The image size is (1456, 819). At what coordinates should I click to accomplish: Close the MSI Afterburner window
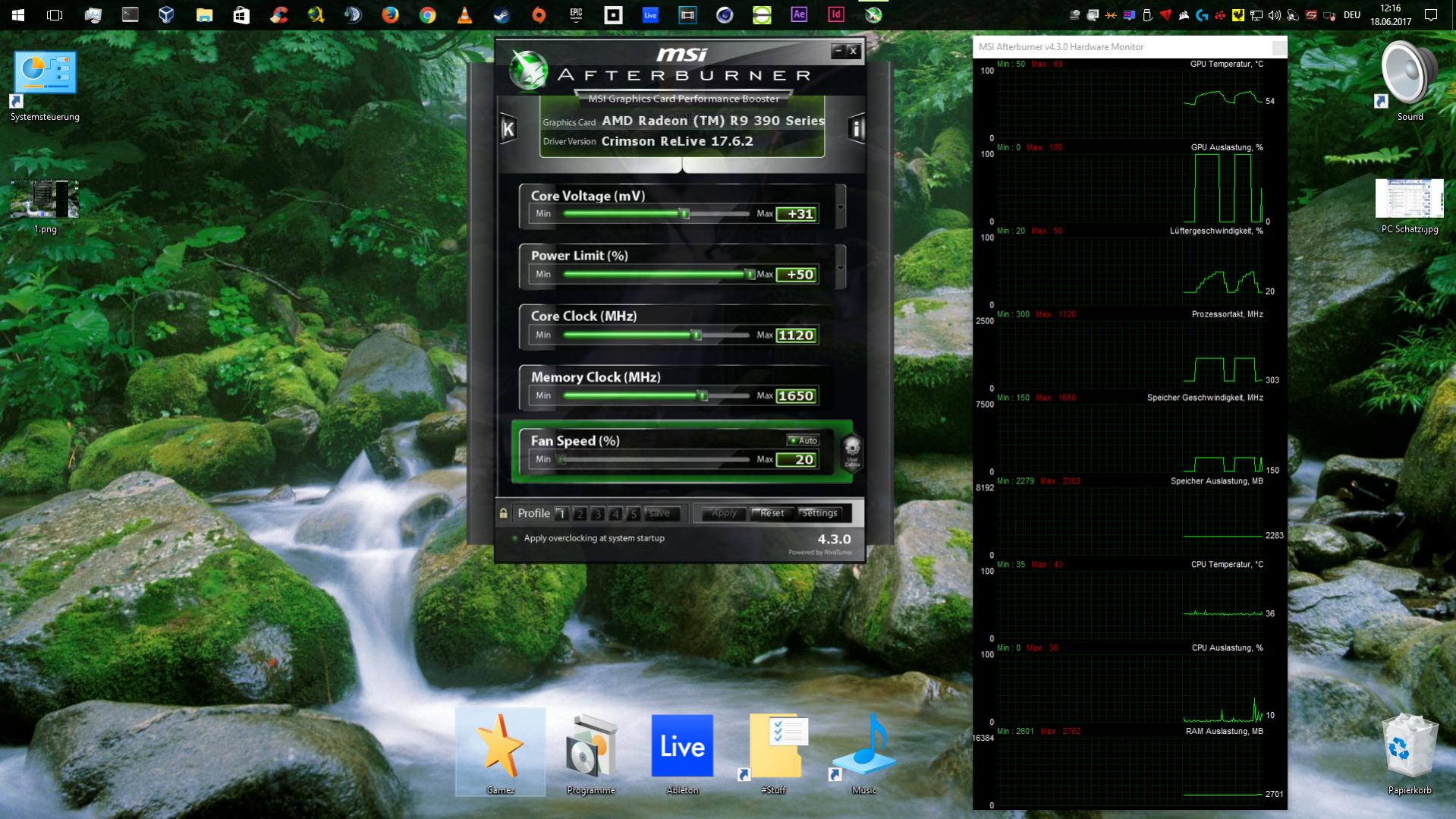click(854, 51)
